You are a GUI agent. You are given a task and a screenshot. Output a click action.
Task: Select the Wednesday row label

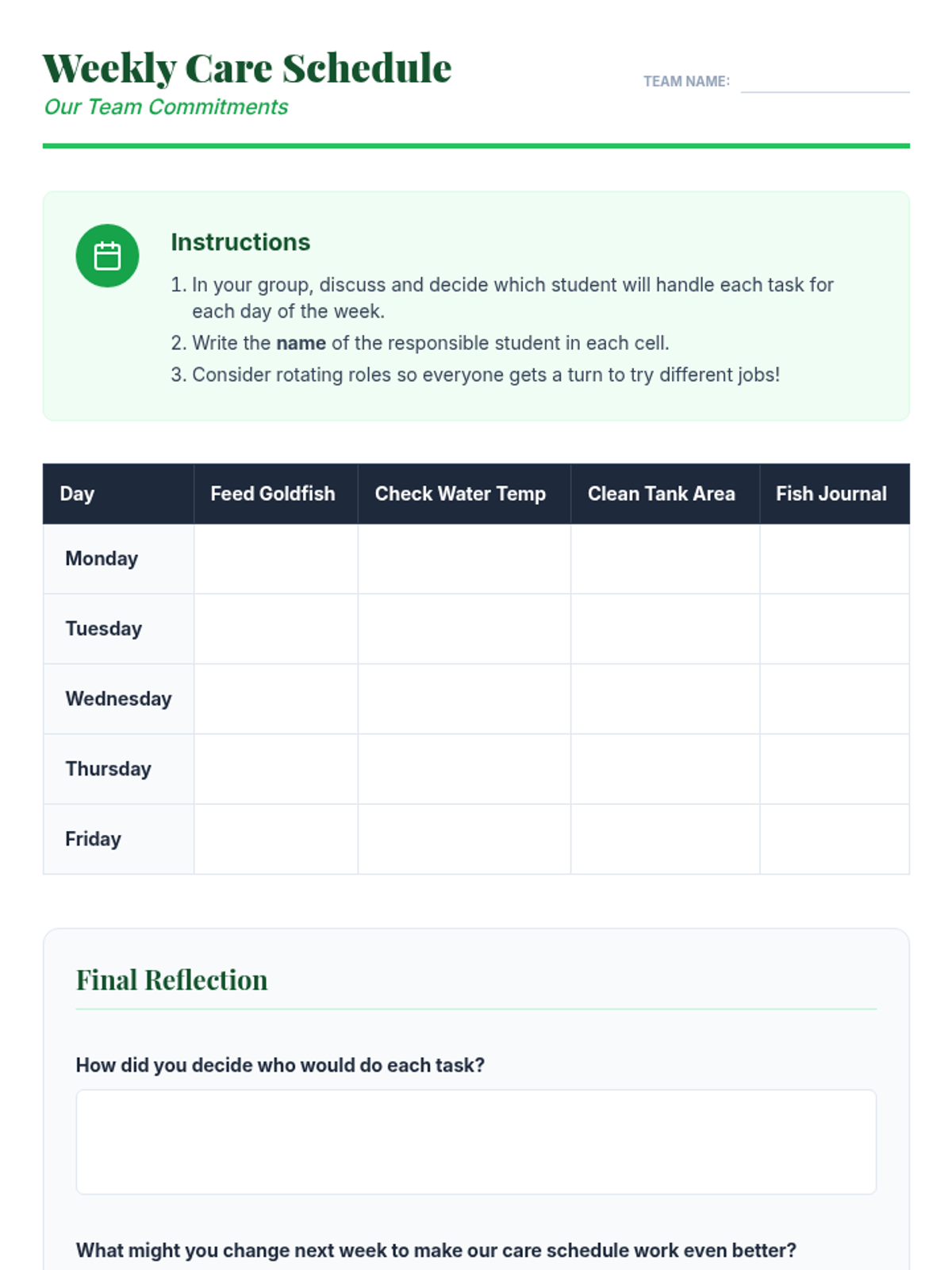pyautogui.click(x=118, y=699)
